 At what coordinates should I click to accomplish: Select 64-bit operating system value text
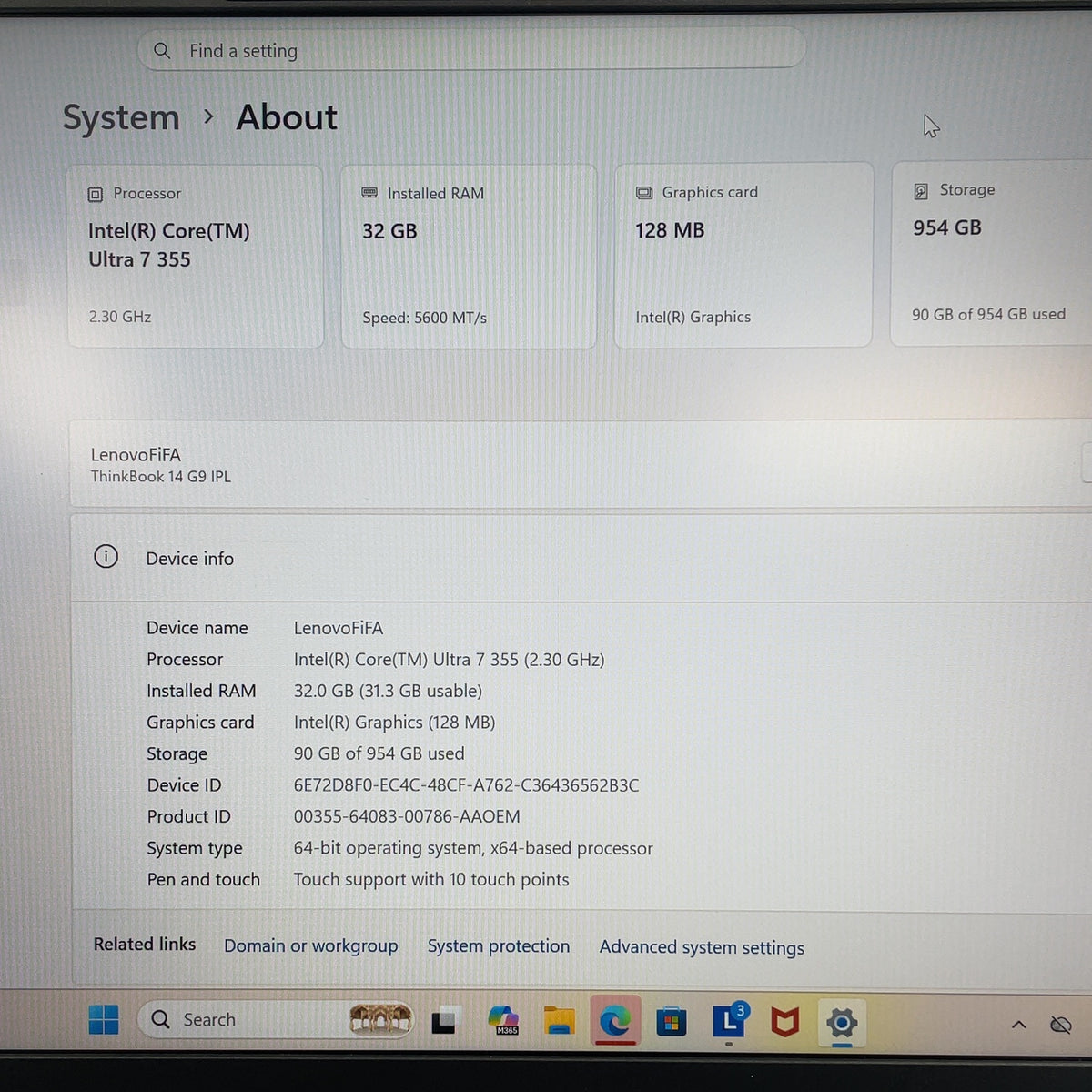point(473,848)
